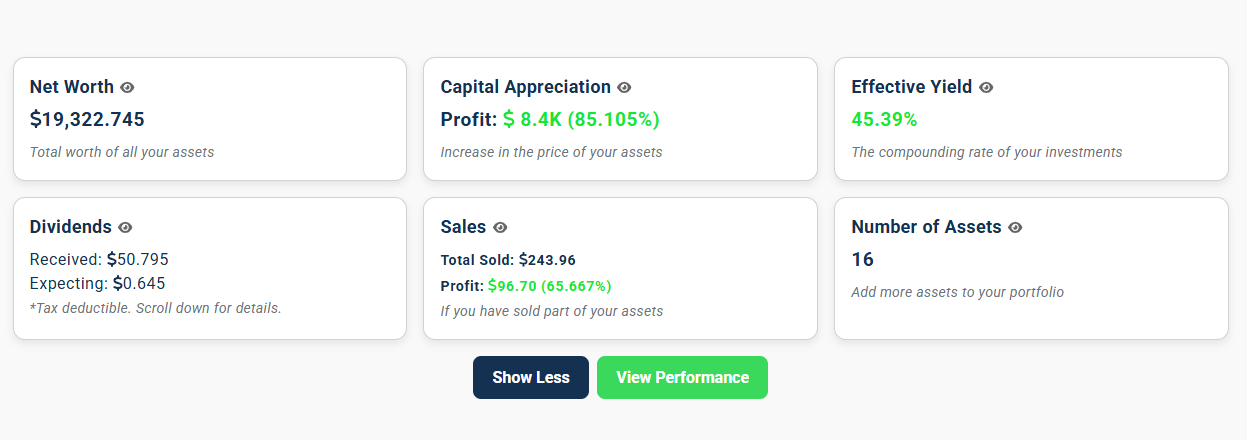
Task: Open the View Performance page
Action: coord(682,378)
